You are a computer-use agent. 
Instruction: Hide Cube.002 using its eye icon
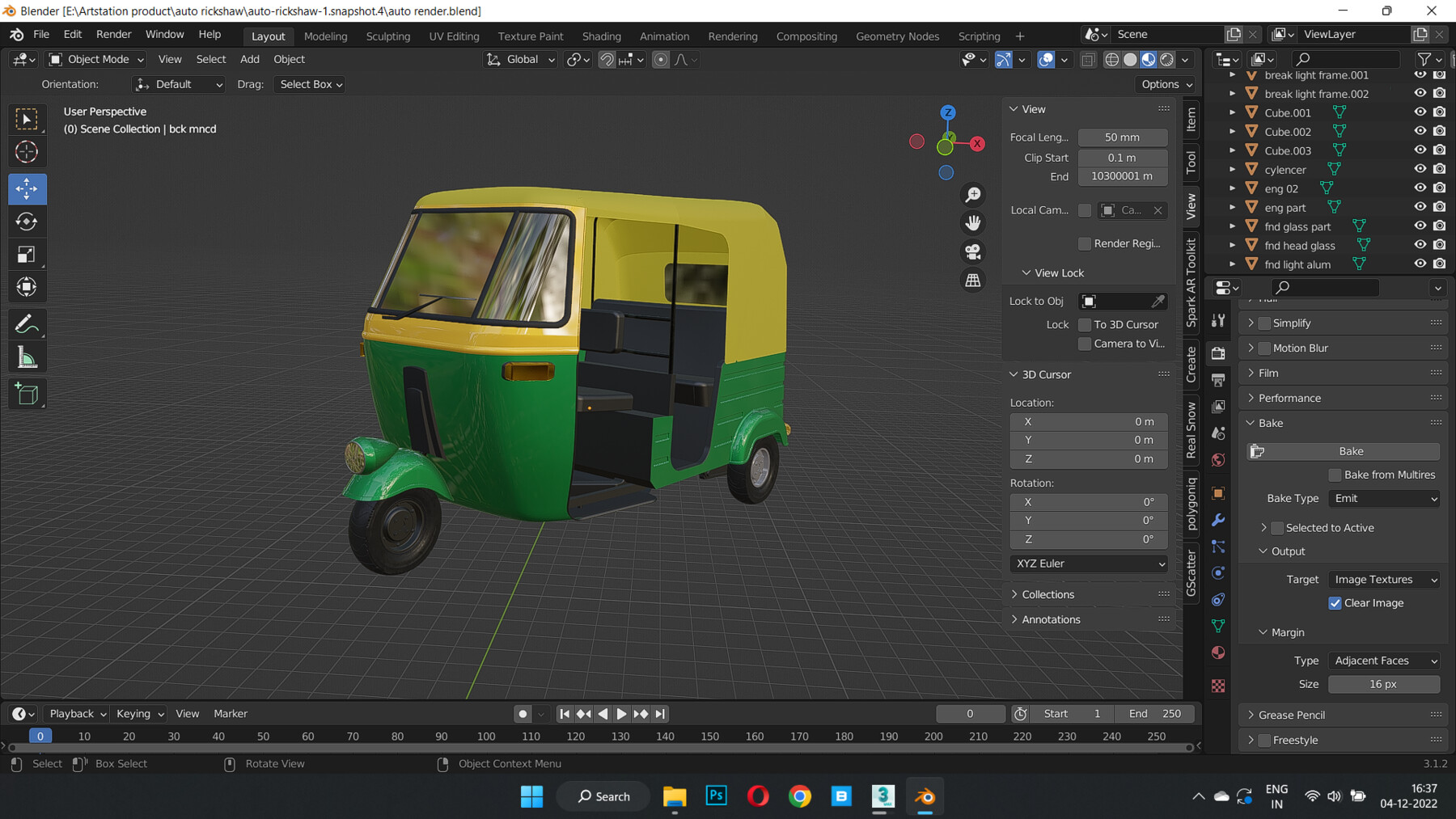pyautogui.click(x=1420, y=131)
